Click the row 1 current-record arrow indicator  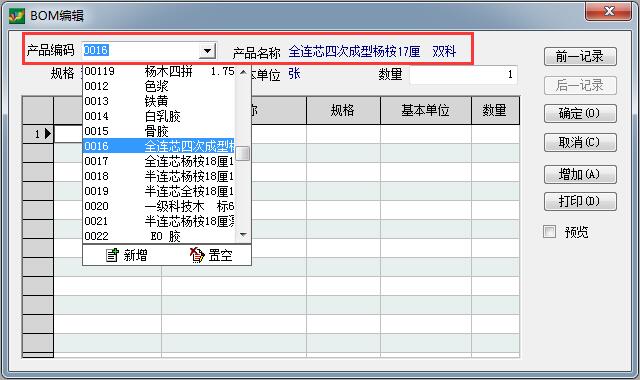48,133
